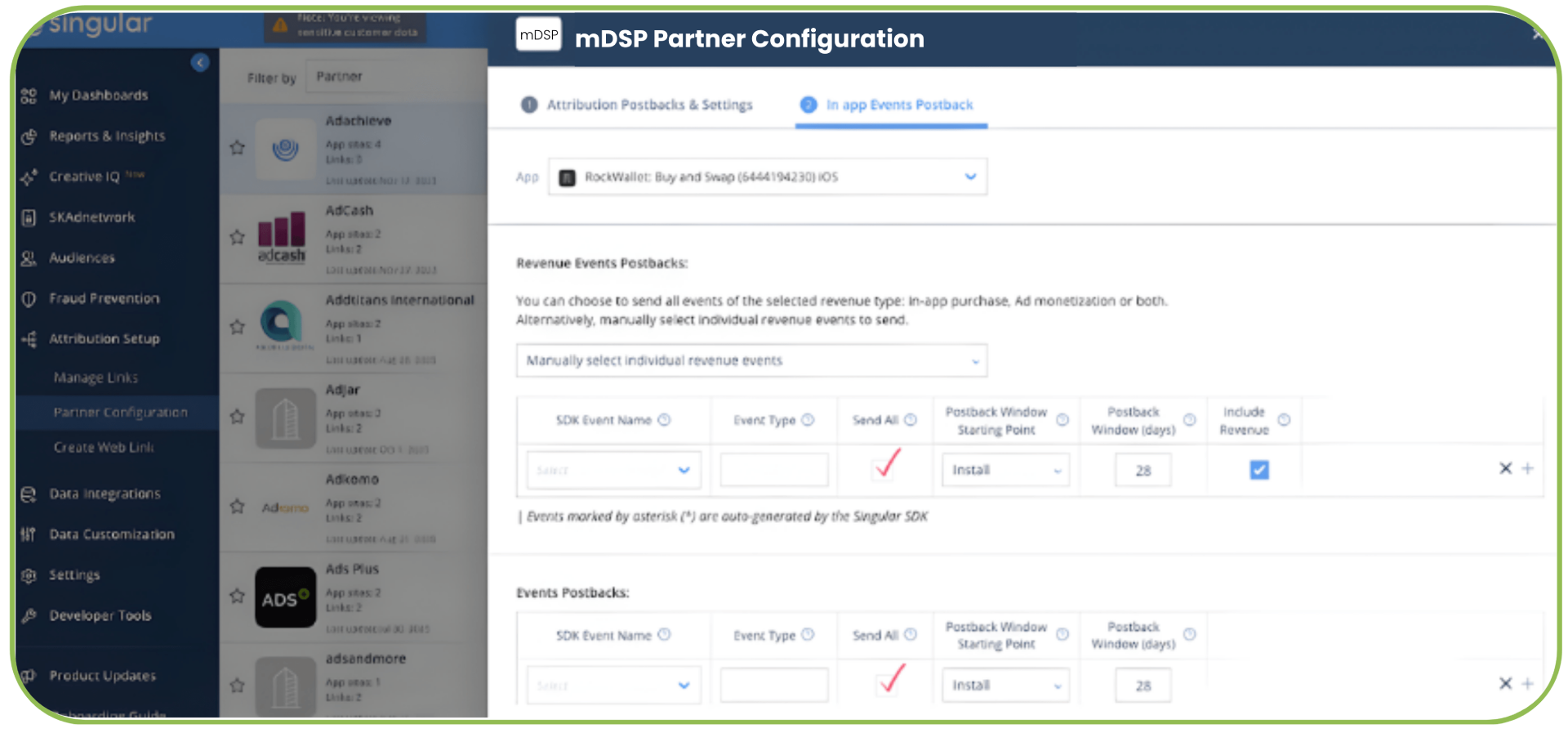Click the Partner filter input field
Image resolution: width=1568 pixels, height=733 pixels.
(x=396, y=77)
